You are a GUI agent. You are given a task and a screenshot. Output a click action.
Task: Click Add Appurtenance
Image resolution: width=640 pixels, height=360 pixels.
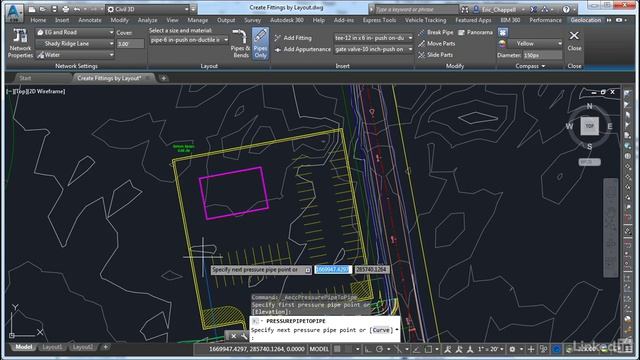point(302,49)
